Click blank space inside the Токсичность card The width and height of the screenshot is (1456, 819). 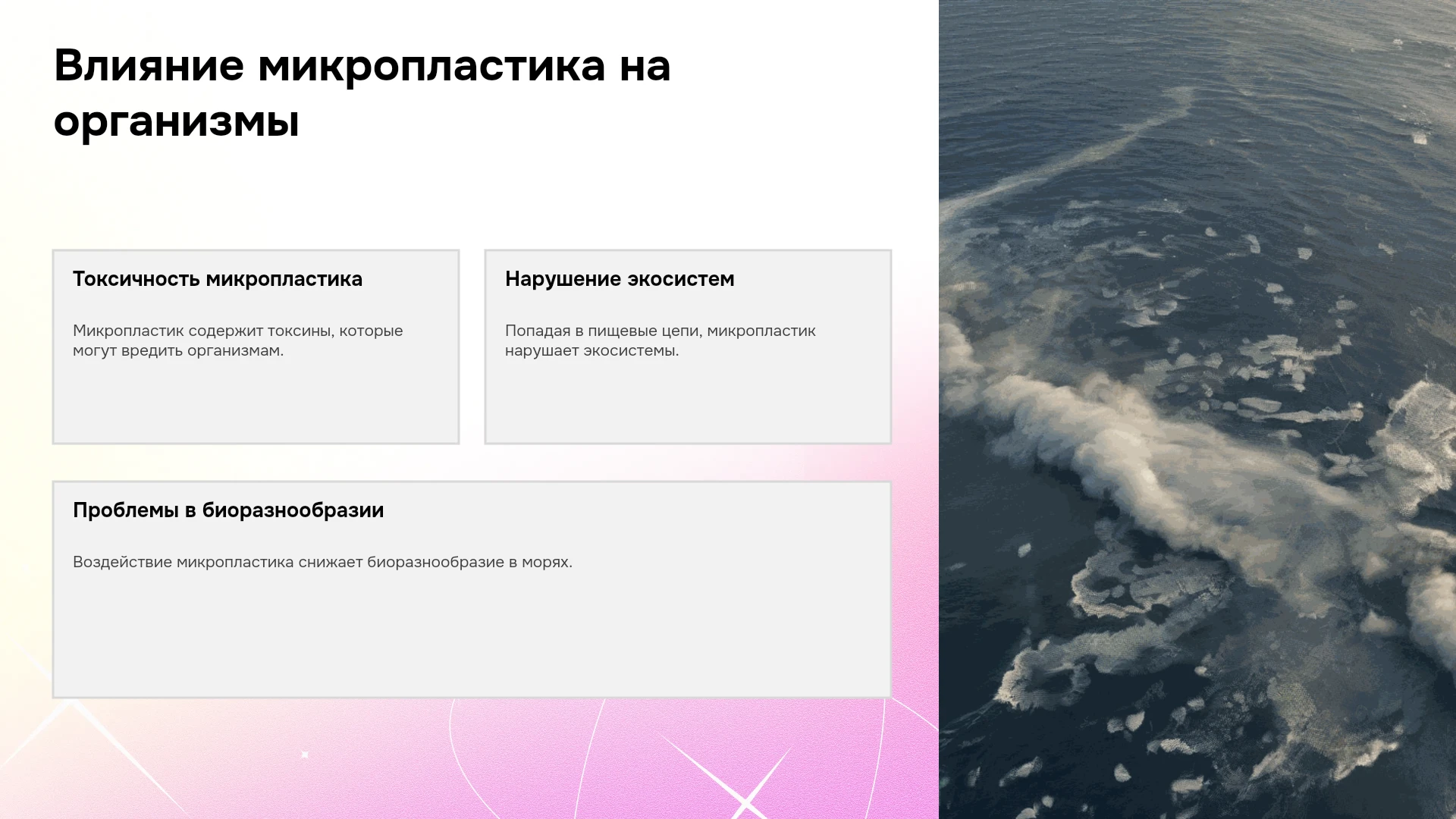pyautogui.click(x=256, y=402)
